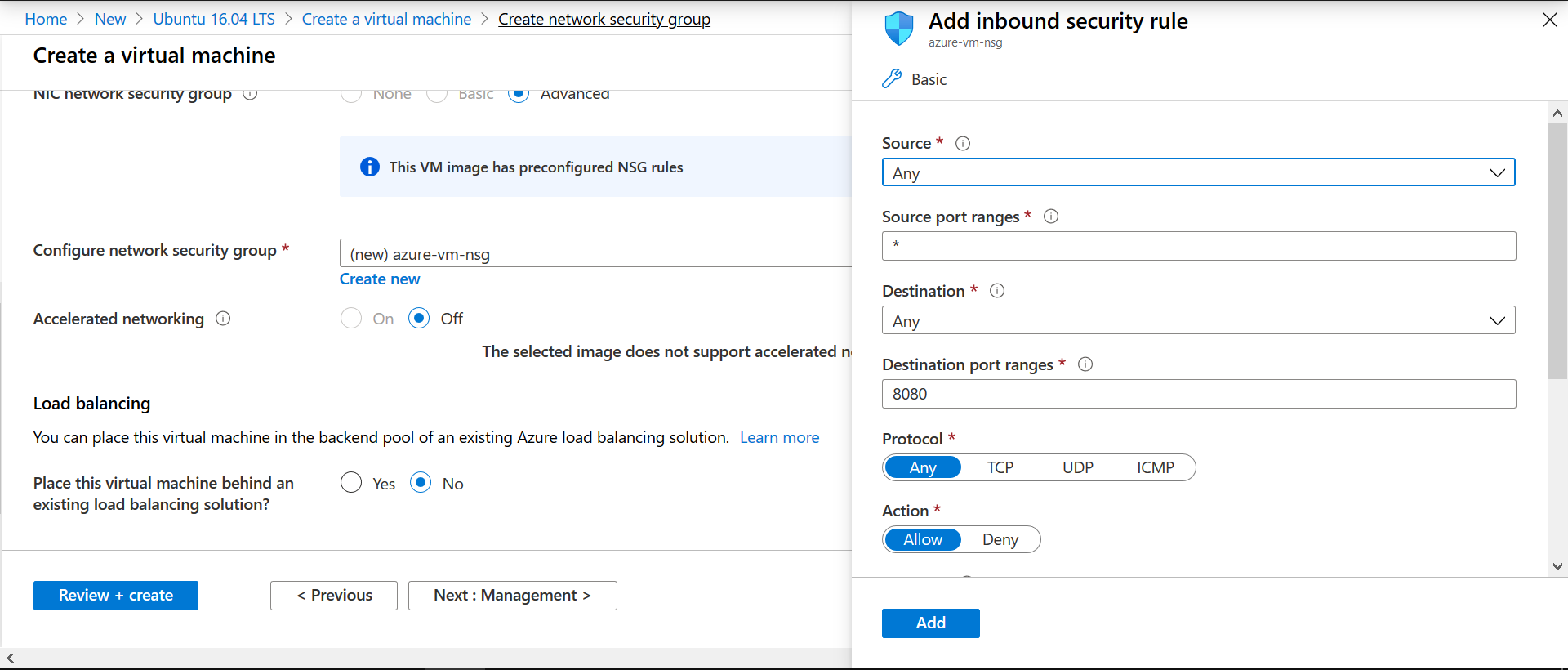
Task: Open the Source dropdown
Action: tap(1198, 172)
